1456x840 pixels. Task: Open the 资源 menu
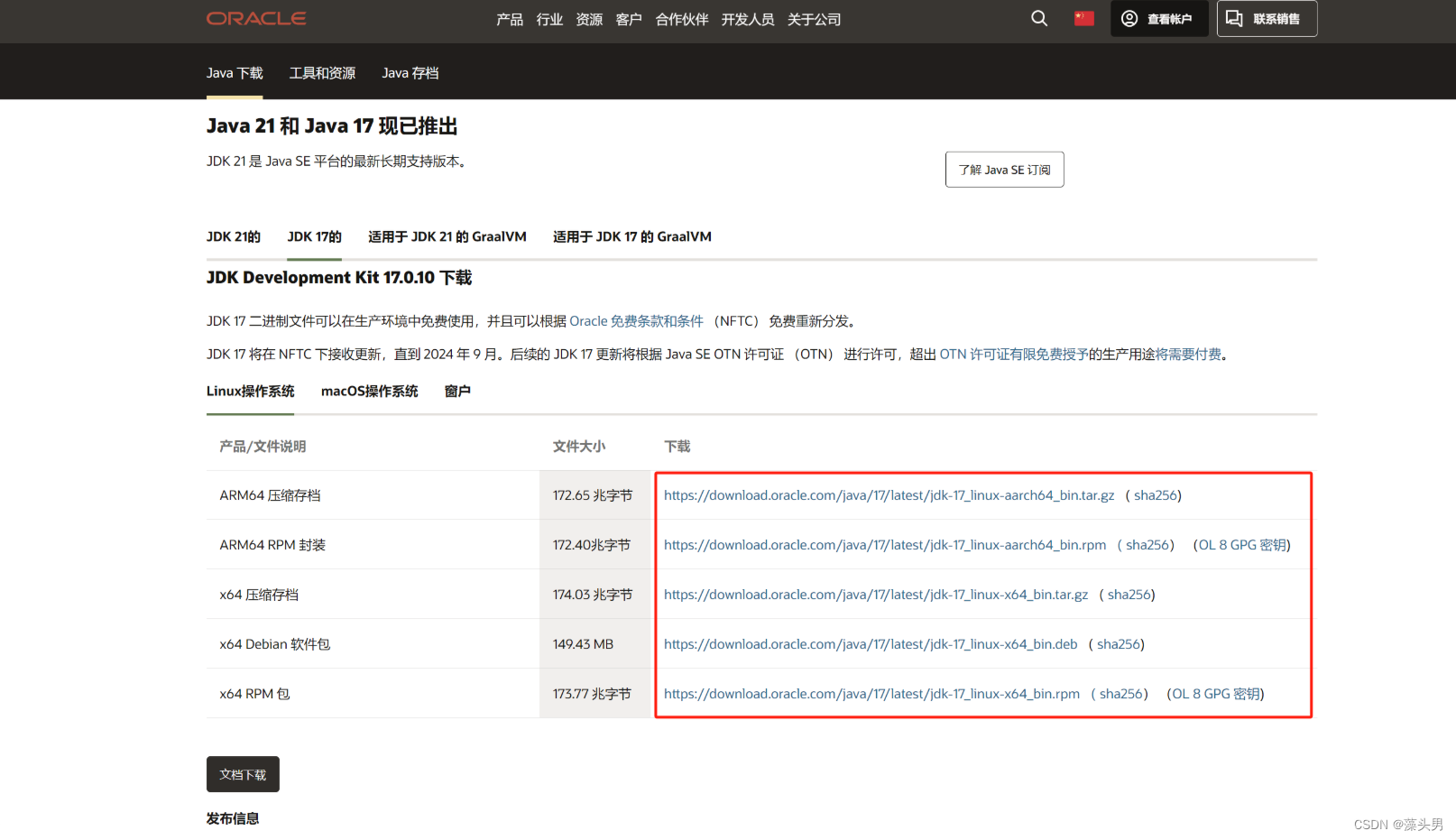[589, 20]
